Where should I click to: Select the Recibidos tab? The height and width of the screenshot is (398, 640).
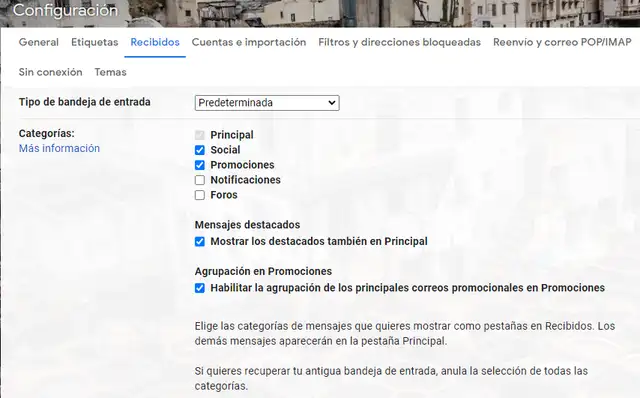(x=155, y=42)
